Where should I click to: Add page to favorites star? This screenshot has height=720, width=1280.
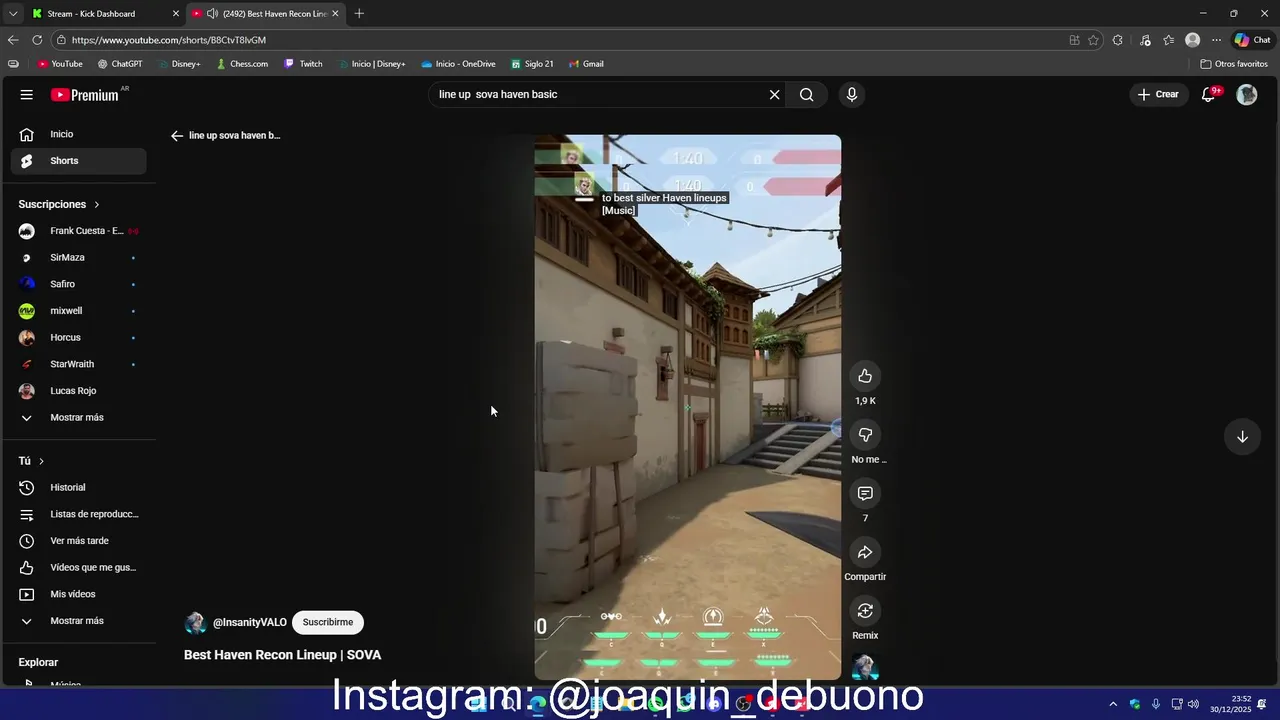[1093, 40]
